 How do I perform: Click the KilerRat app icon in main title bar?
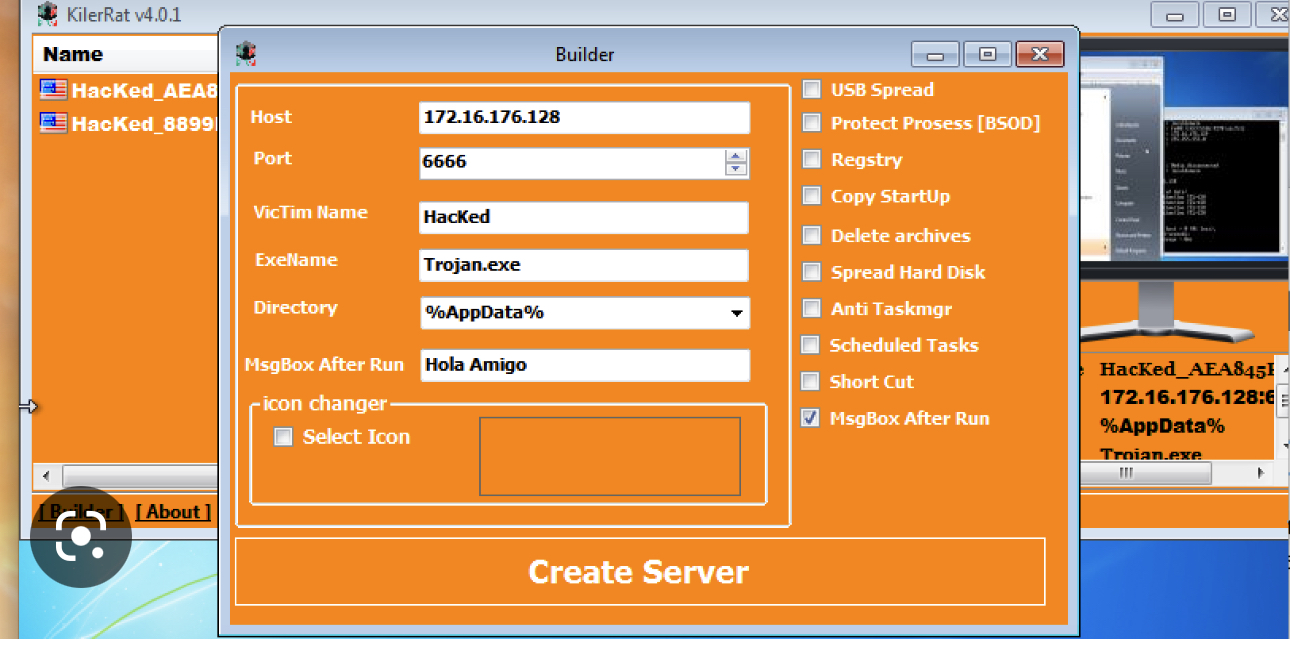pos(47,14)
